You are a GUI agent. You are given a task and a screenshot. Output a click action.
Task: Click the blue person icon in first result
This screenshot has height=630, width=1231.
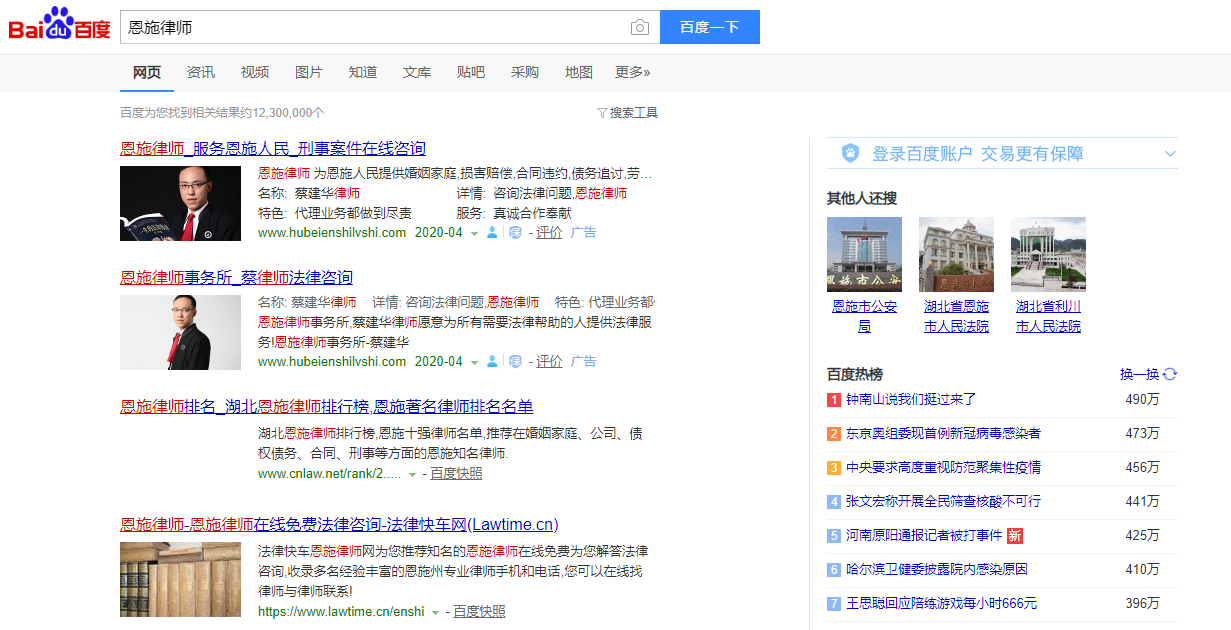[x=492, y=233]
